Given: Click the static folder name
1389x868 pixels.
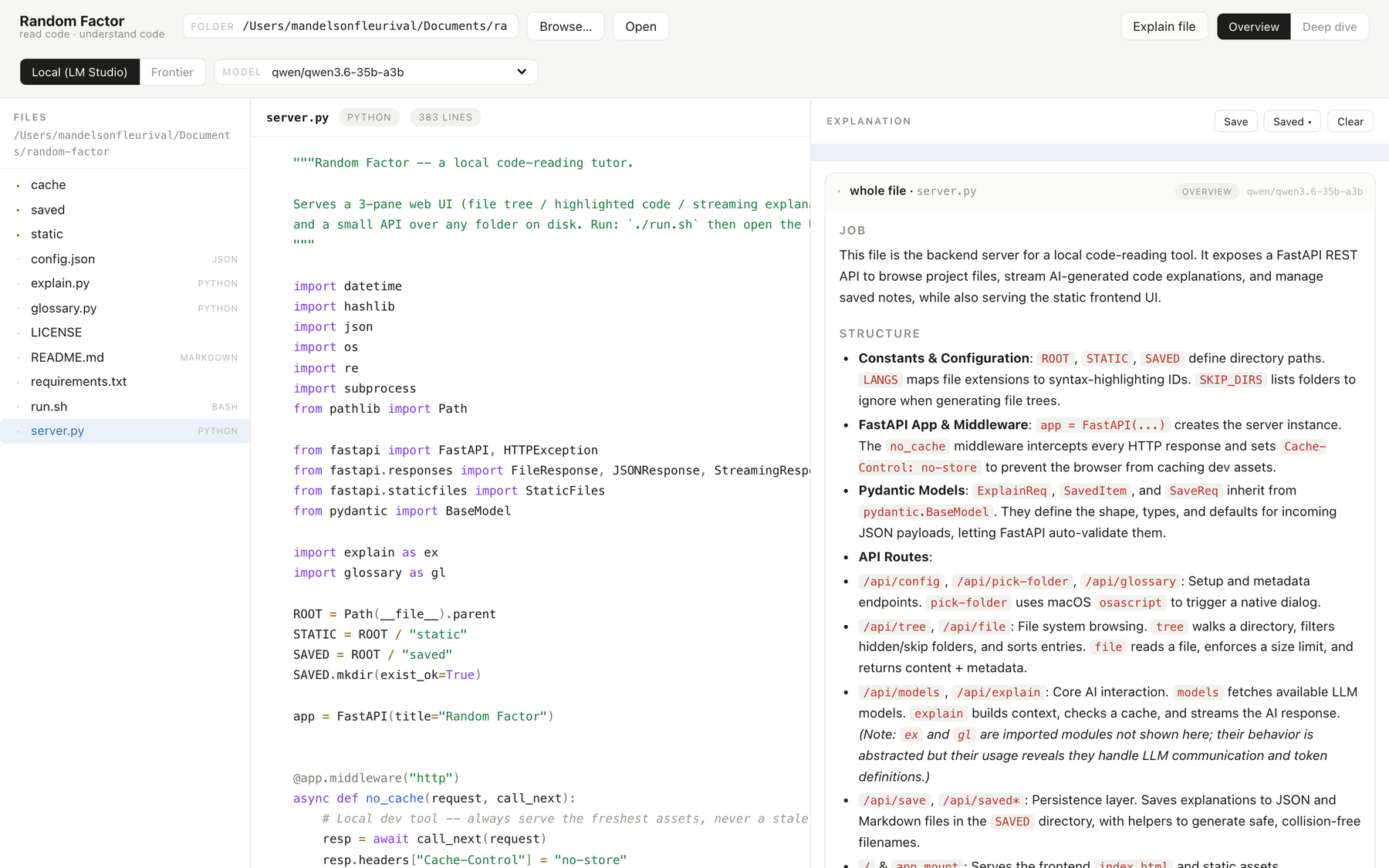Looking at the screenshot, I should coord(47,235).
